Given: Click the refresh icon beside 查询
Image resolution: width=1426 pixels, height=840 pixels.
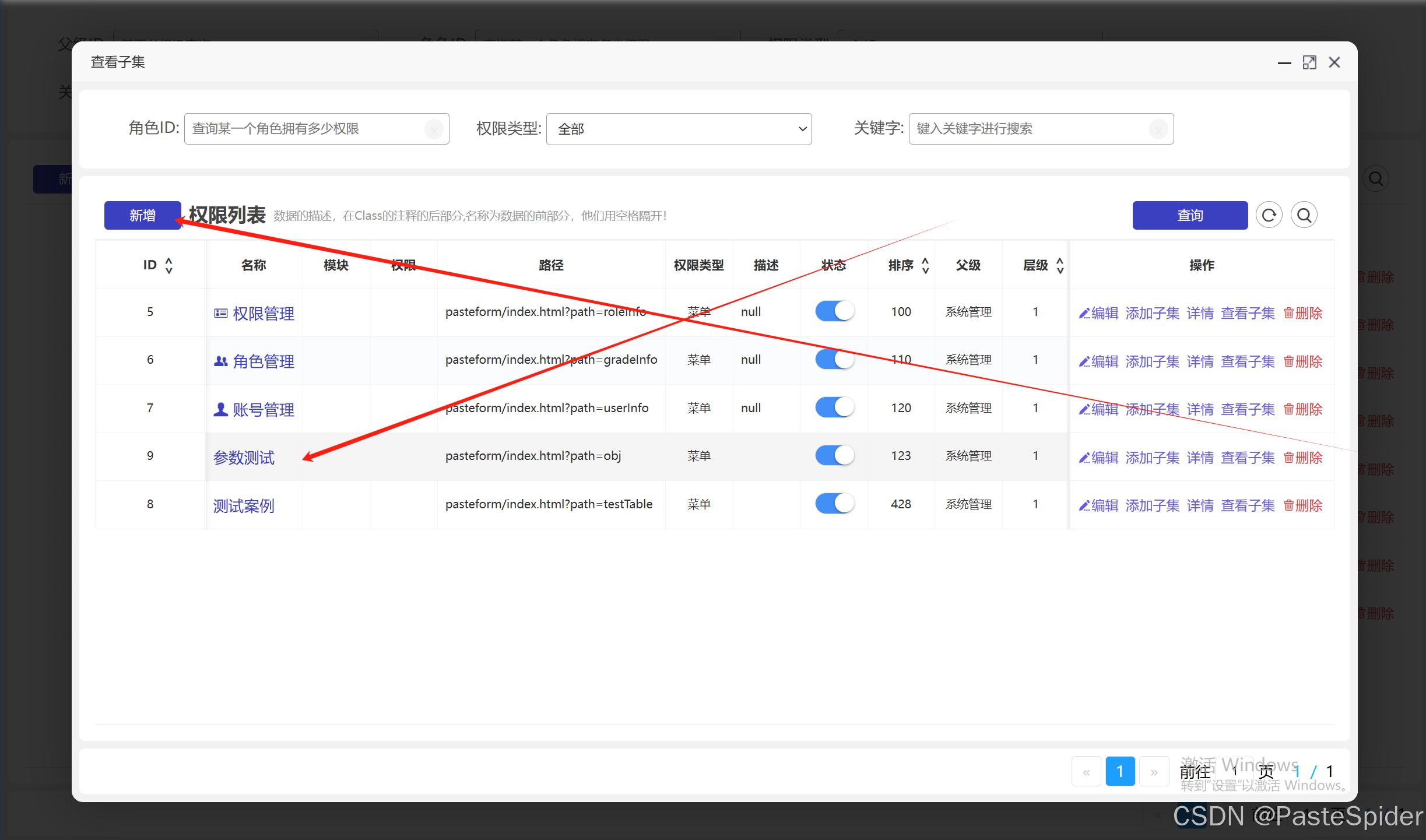Looking at the screenshot, I should (x=1269, y=216).
